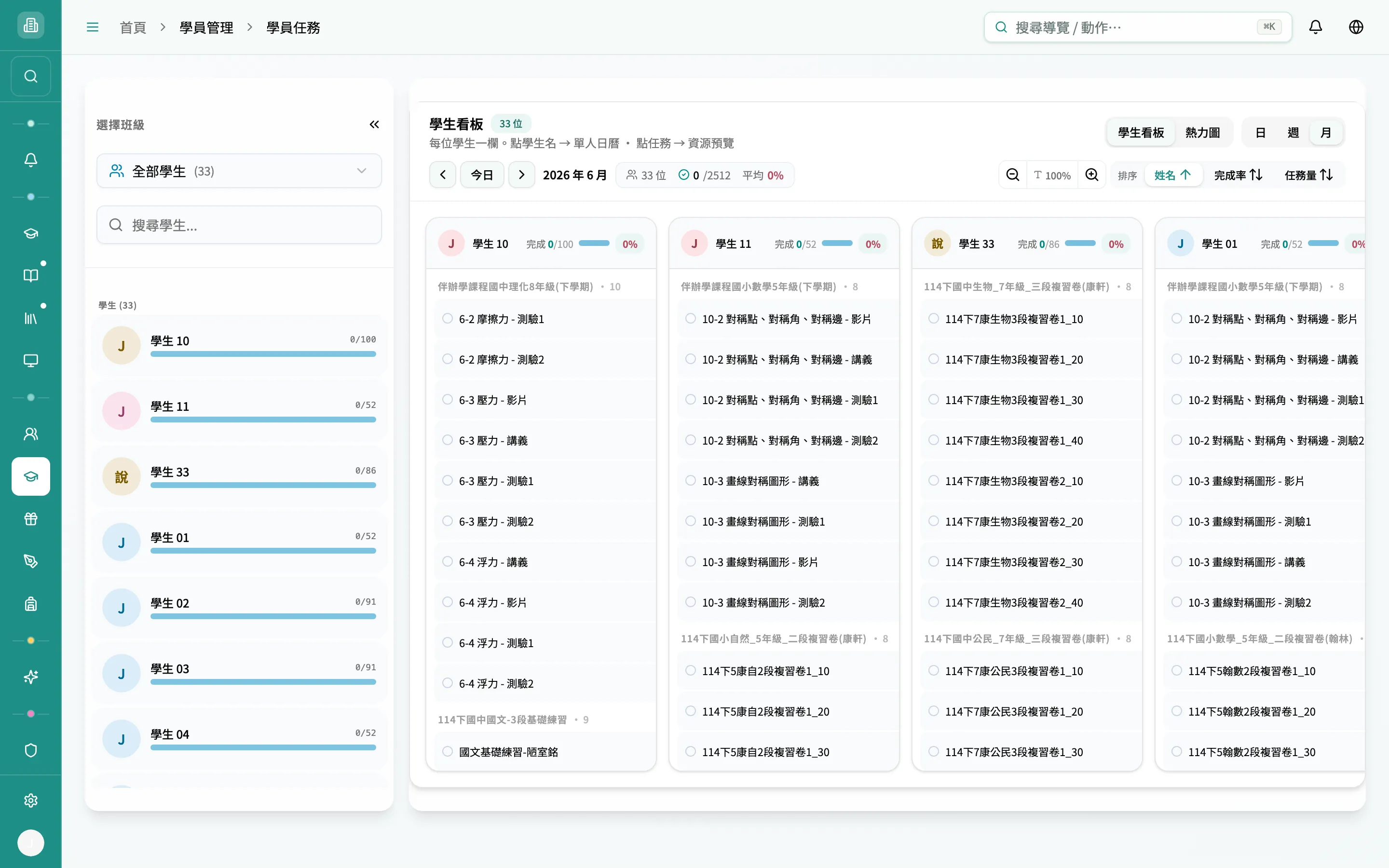Open 學生 33 column header

1027,244
